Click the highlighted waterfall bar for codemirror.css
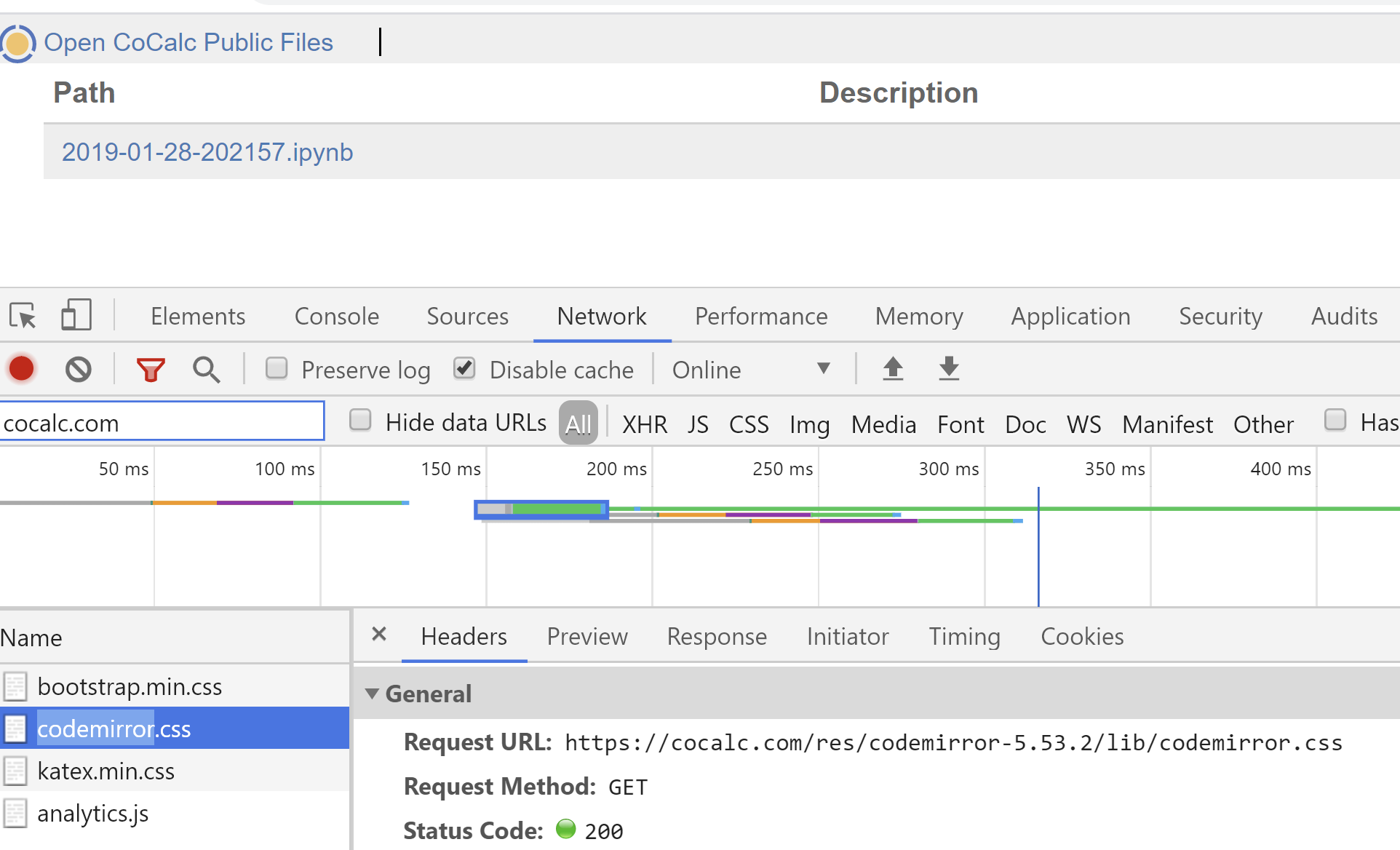 coord(541,509)
